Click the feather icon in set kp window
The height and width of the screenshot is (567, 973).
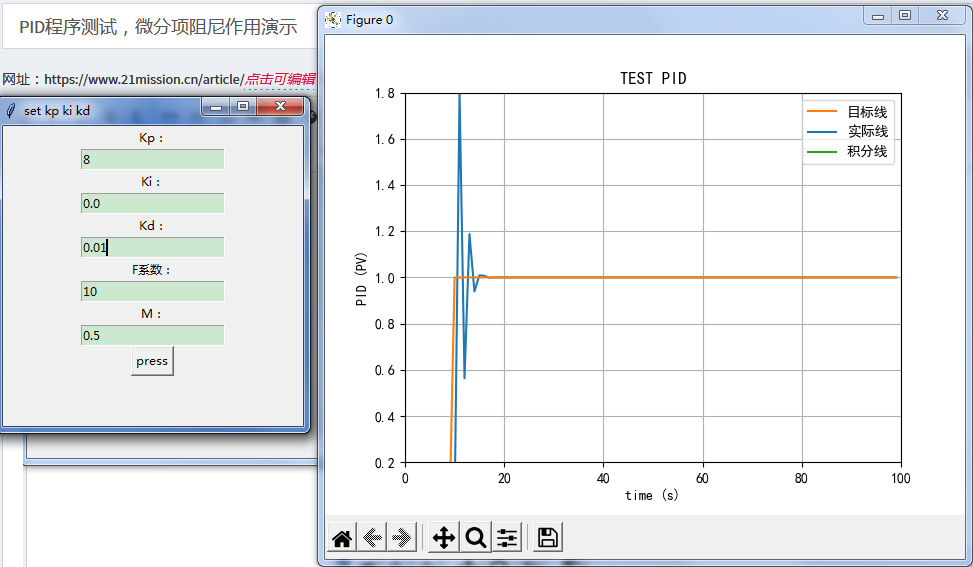11,111
